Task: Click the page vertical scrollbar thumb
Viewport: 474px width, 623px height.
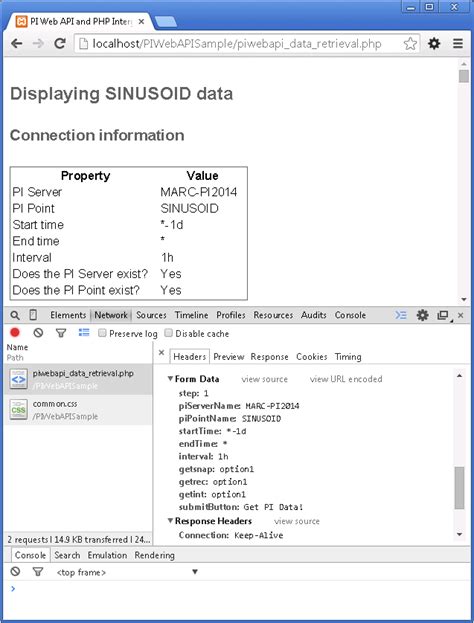Action: click(x=464, y=76)
